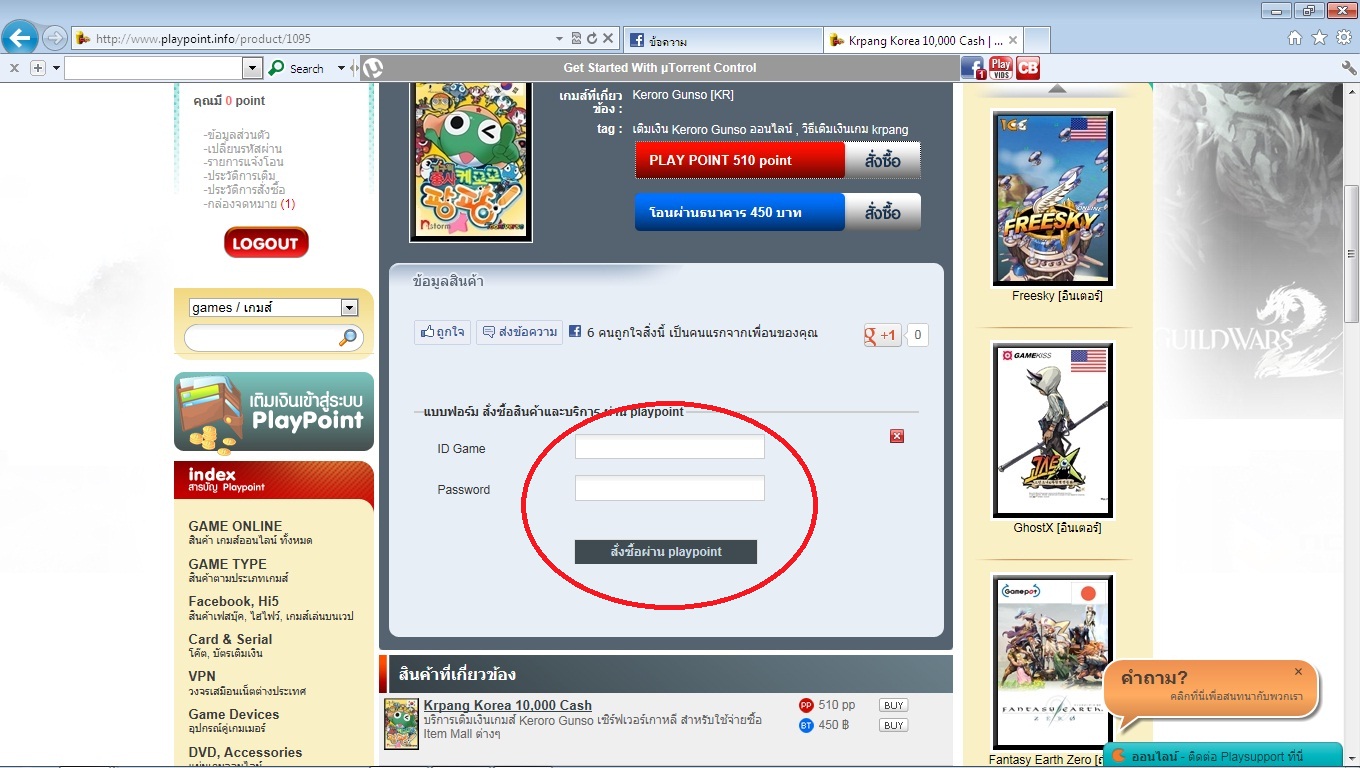The width and height of the screenshot is (1360, 768).
Task: Toggle compatibility view icon in address bar
Action: pyautogui.click(x=576, y=39)
